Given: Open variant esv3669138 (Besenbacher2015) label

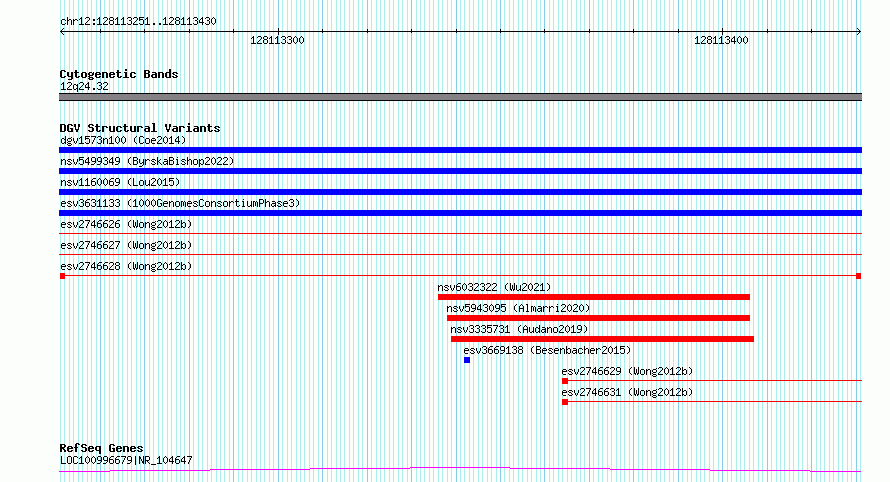Looking at the screenshot, I should pos(547,350).
